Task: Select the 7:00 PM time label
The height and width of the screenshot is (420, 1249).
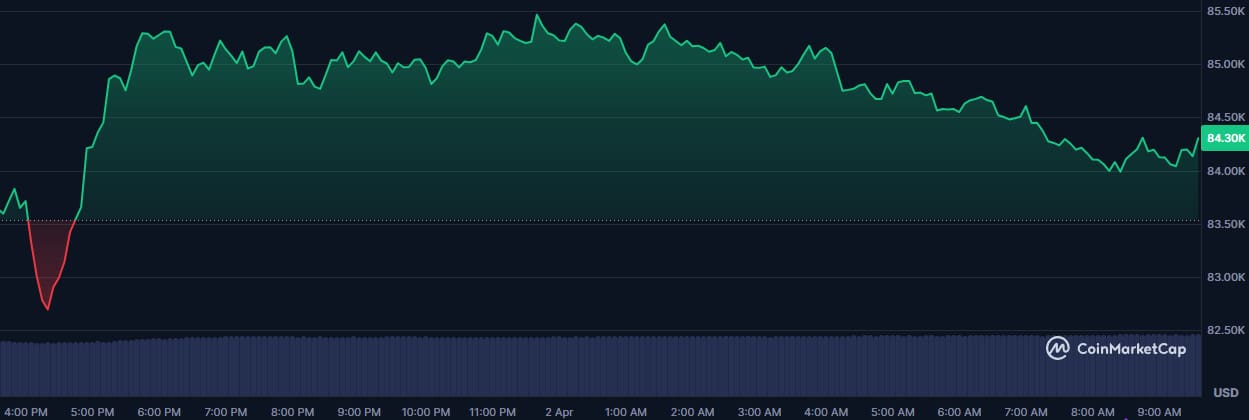Action: [x=225, y=411]
